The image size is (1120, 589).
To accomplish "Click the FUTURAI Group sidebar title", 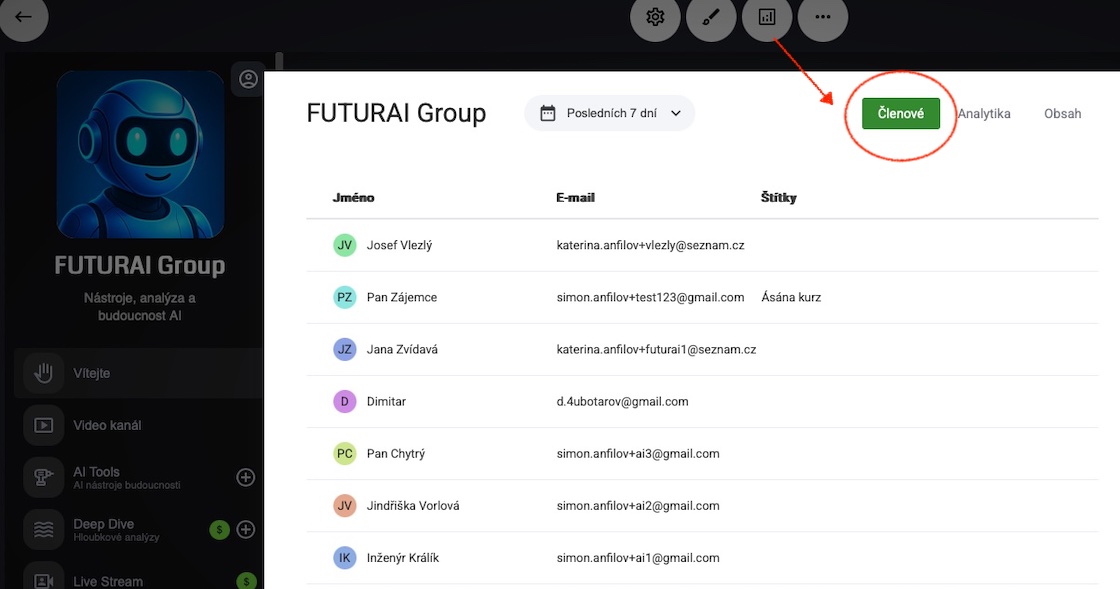I will (140, 265).
